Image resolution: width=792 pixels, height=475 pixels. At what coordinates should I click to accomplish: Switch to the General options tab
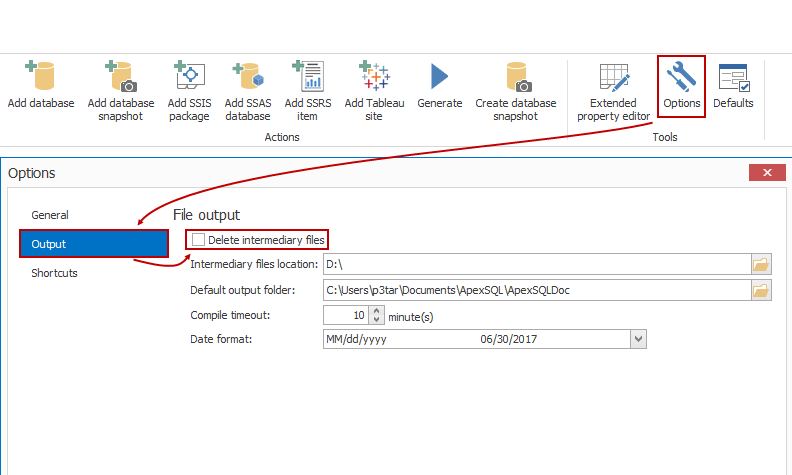(x=50, y=215)
